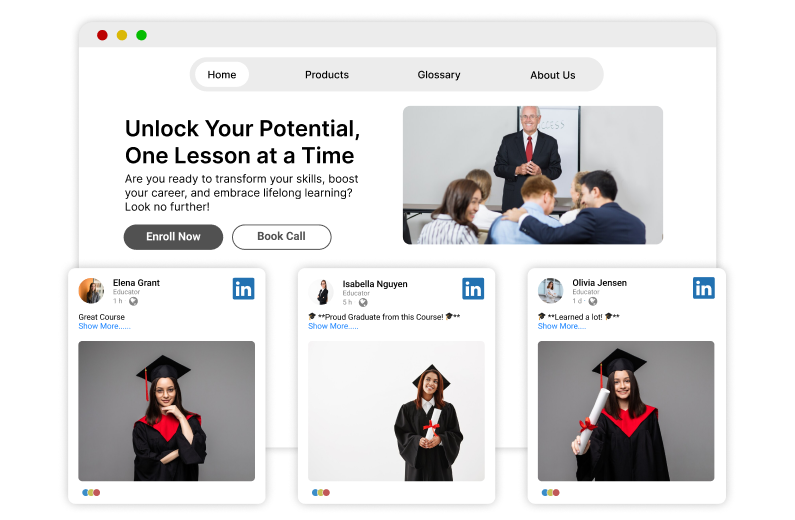Image resolution: width=795 pixels, height=520 pixels.
Task: Click reaction icons on Elena Grant's post
Action: pyautogui.click(x=91, y=493)
